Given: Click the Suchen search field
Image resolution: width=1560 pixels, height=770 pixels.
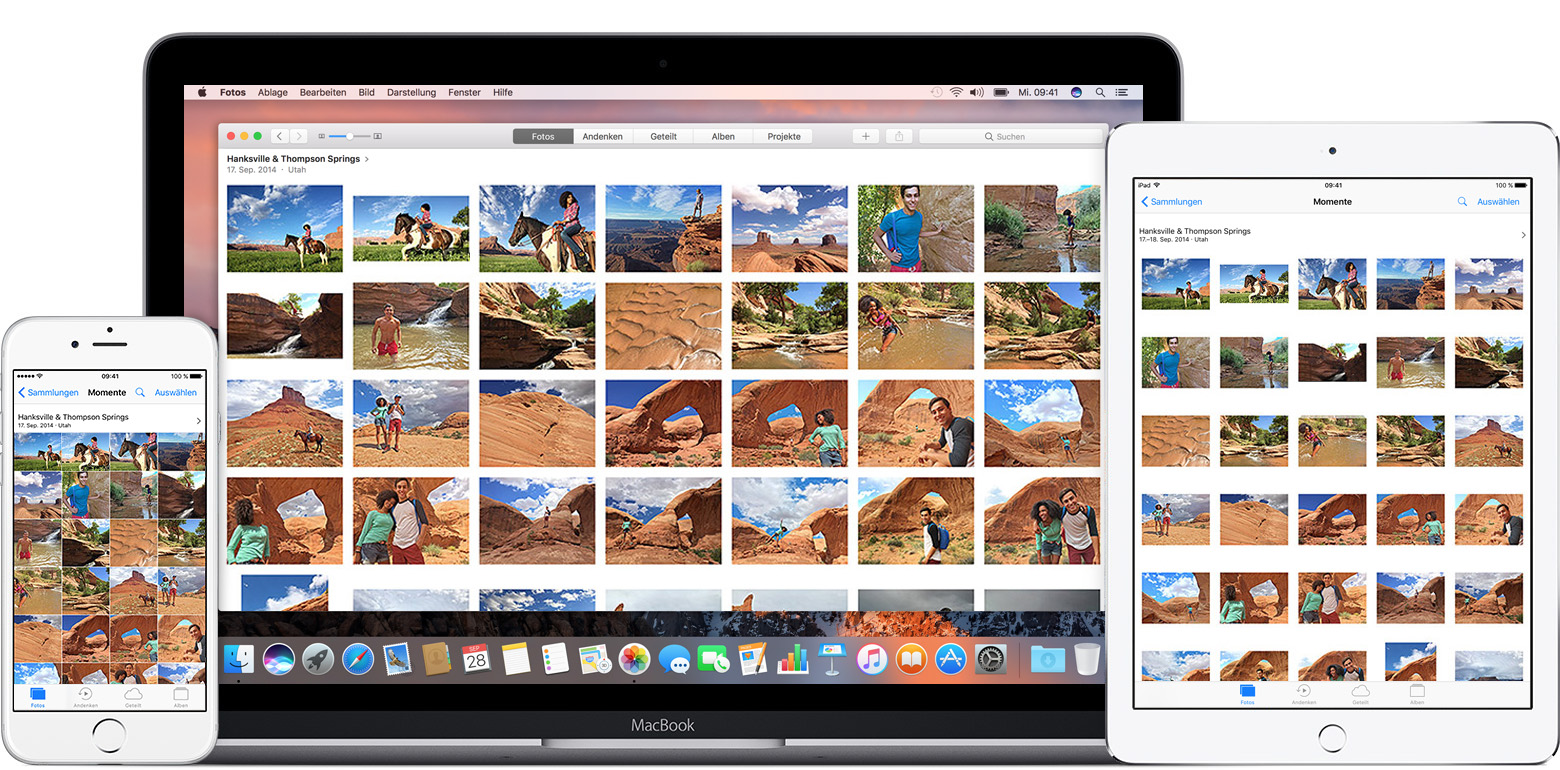Looking at the screenshot, I should [x=1010, y=136].
